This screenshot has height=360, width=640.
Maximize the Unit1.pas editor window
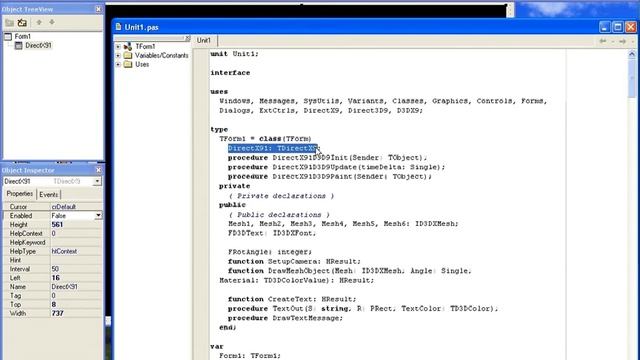tap(618, 27)
